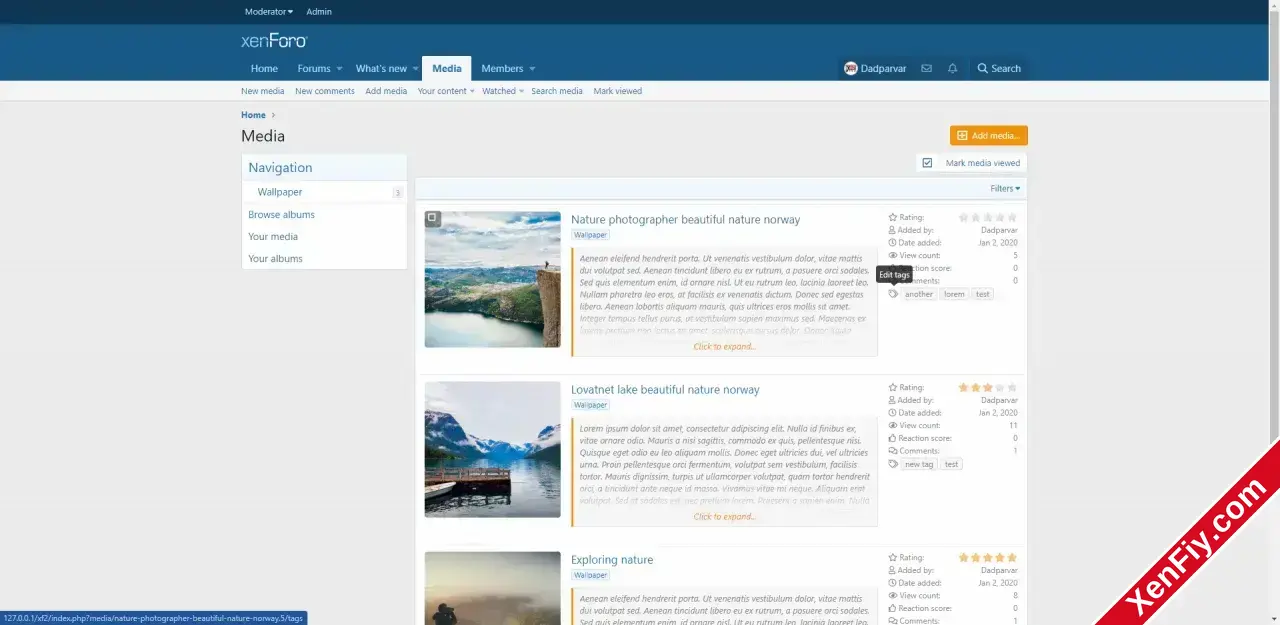
Task: Open Your media in Navigation
Action: tap(273, 237)
